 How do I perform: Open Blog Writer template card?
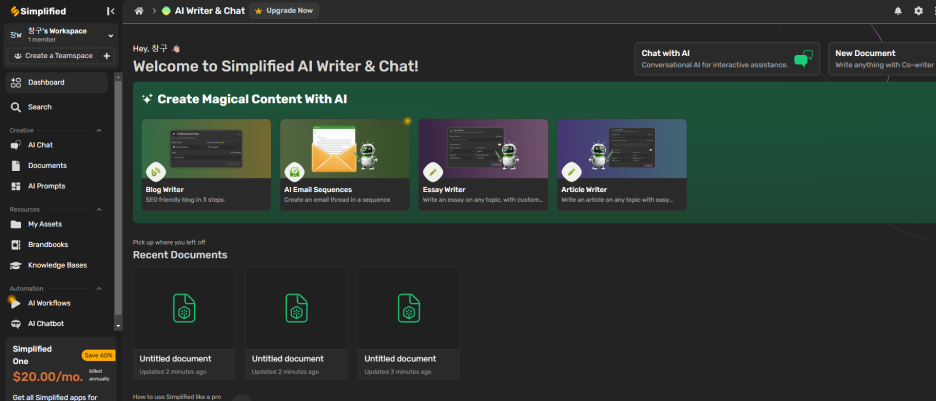pyautogui.click(x=206, y=165)
